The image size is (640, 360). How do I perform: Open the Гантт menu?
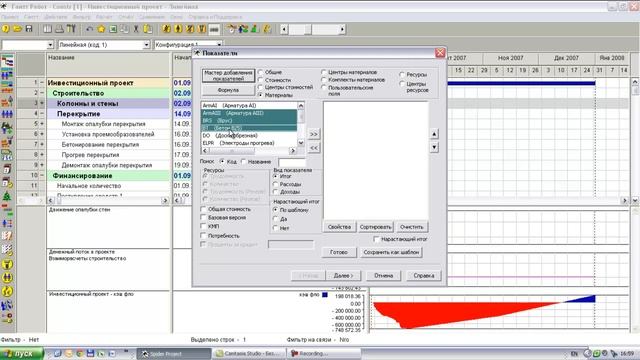pos(31,17)
